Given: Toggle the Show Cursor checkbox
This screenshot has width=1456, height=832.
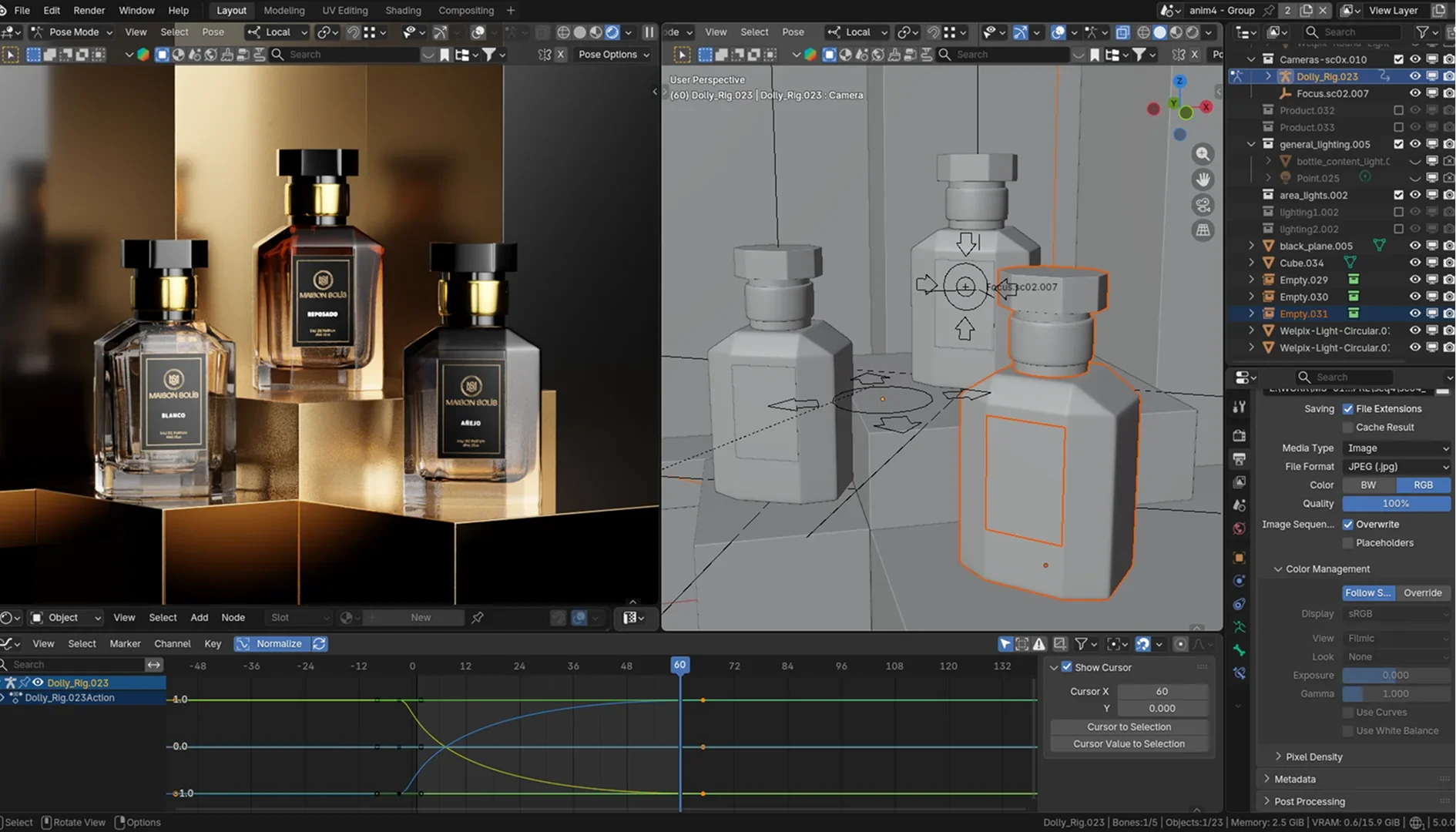Looking at the screenshot, I should coord(1066,667).
